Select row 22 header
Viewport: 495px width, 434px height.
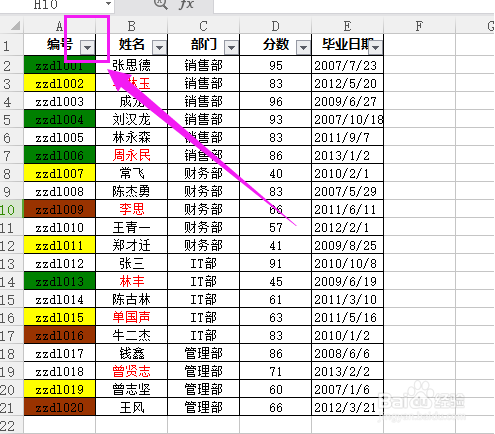[x=11, y=426]
